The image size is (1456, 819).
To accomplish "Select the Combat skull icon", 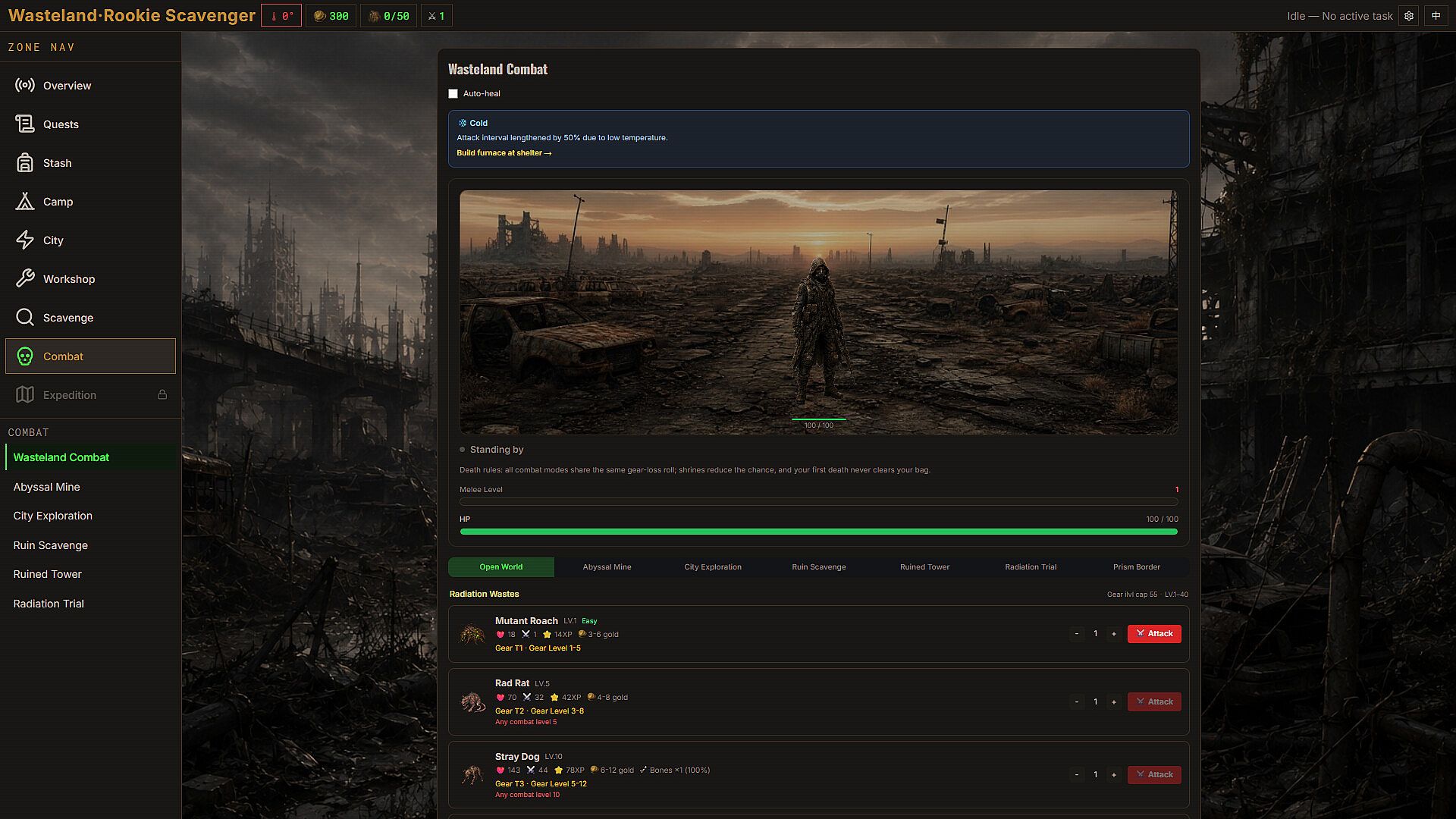I will [25, 356].
